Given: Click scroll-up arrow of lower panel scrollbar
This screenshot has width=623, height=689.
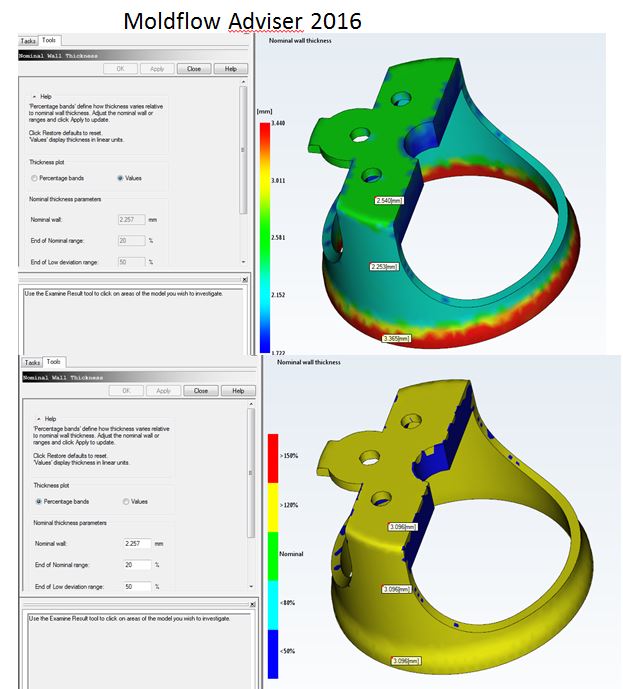Looking at the screenshot, I should tap(251, 404).
